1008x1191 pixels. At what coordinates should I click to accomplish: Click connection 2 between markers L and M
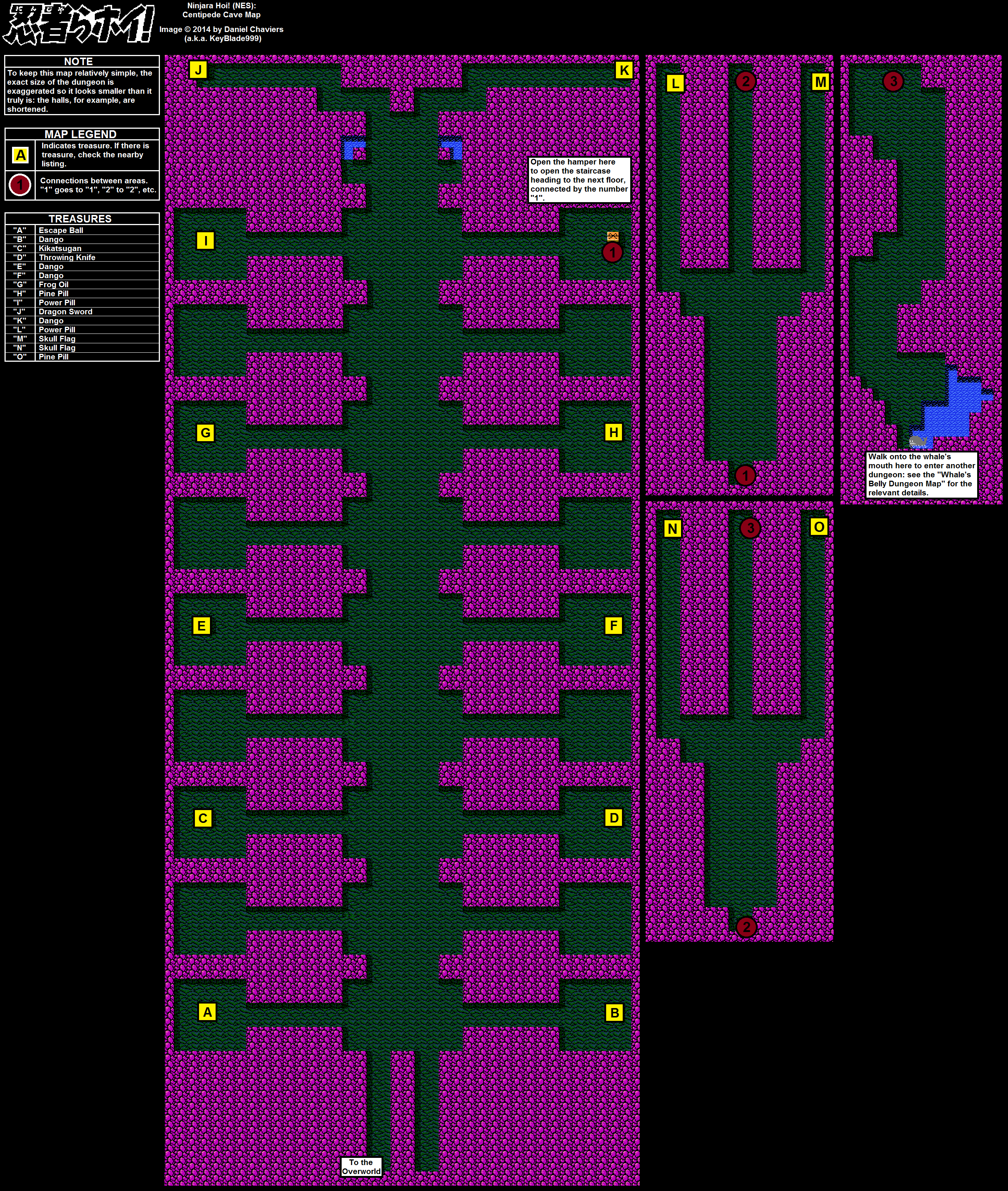pyautogui.click(x=745, y=81)
